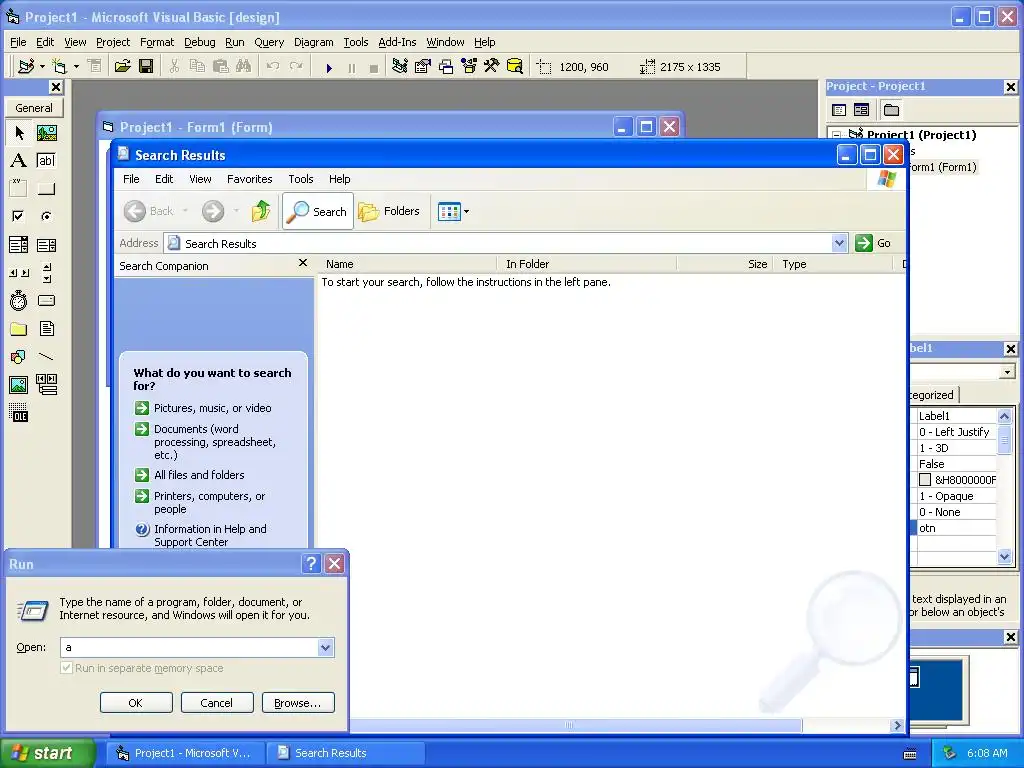Open the Object Browser toolbar icon
This screenshot has height=768, width=1024.
469,67
